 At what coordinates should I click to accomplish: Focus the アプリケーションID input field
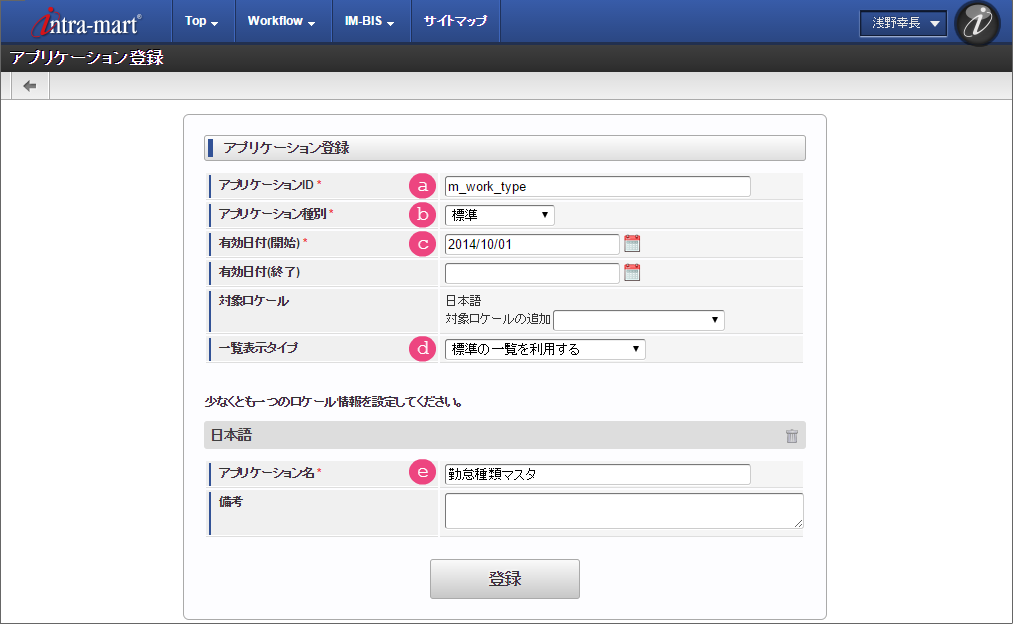[597, 186]
